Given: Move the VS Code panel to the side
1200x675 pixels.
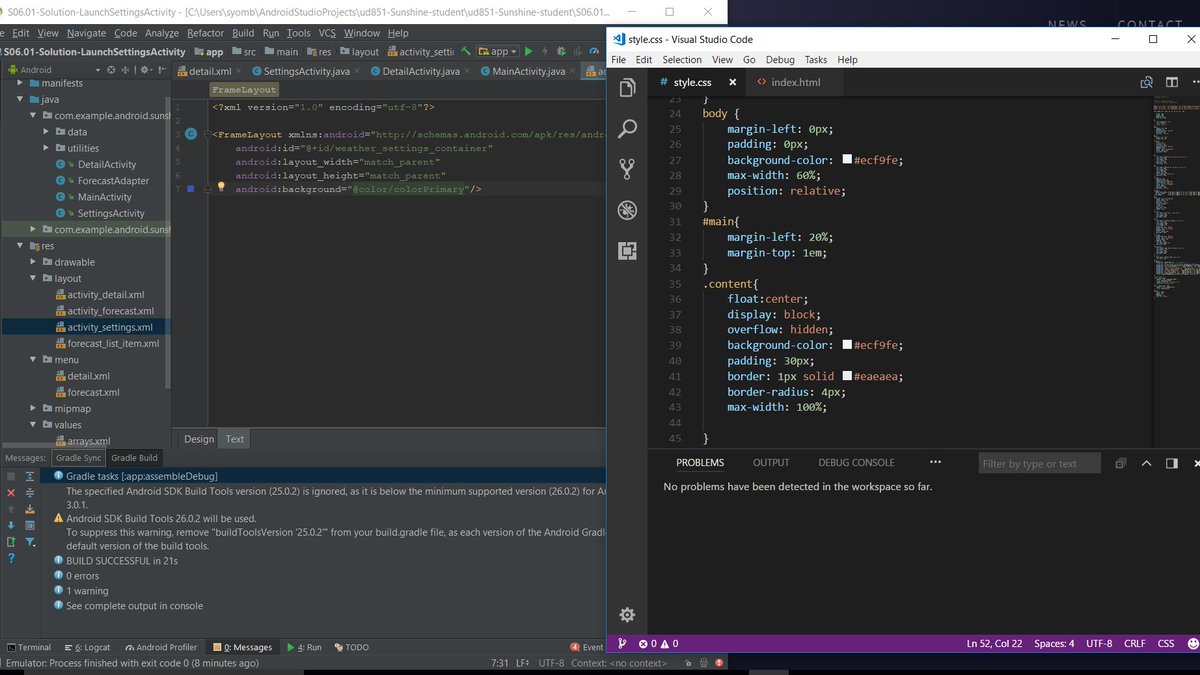Looking at the screenshot, I should click(1171, 463).
